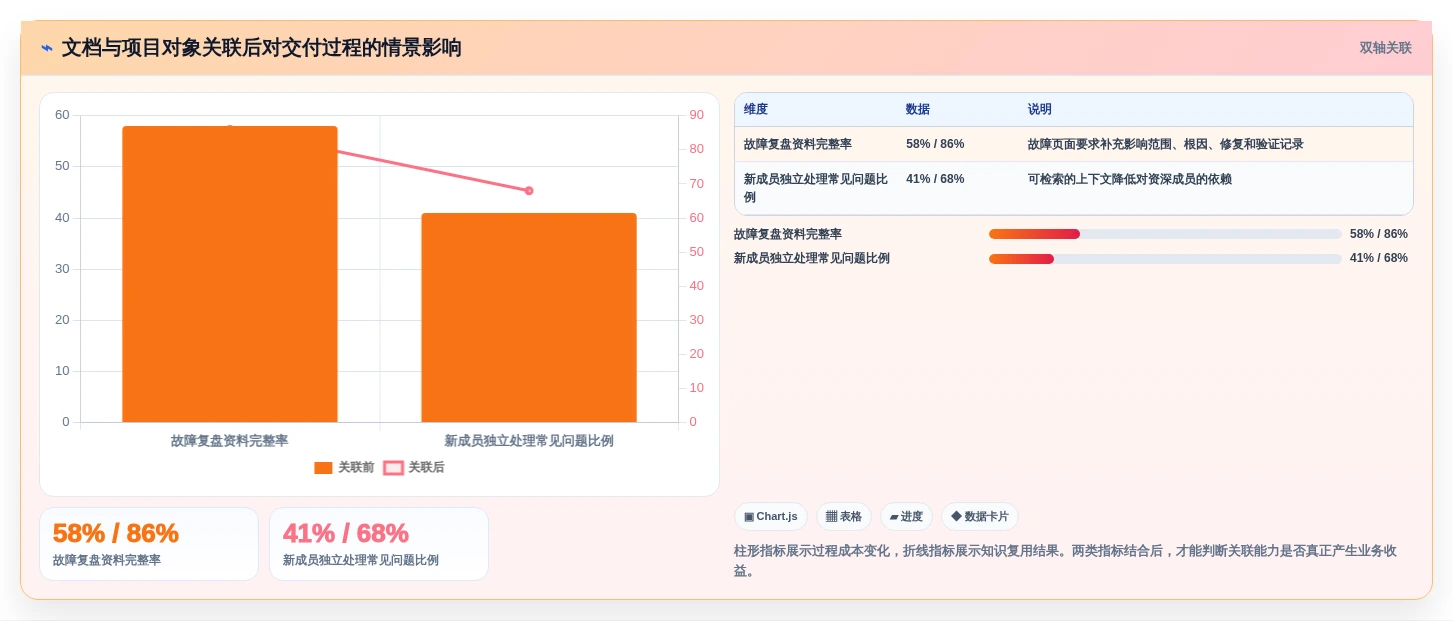The image size is (1453, 621).
Task: Open the 58% / 86% data card
Action: pyautogui.click(x=149, y=544)
